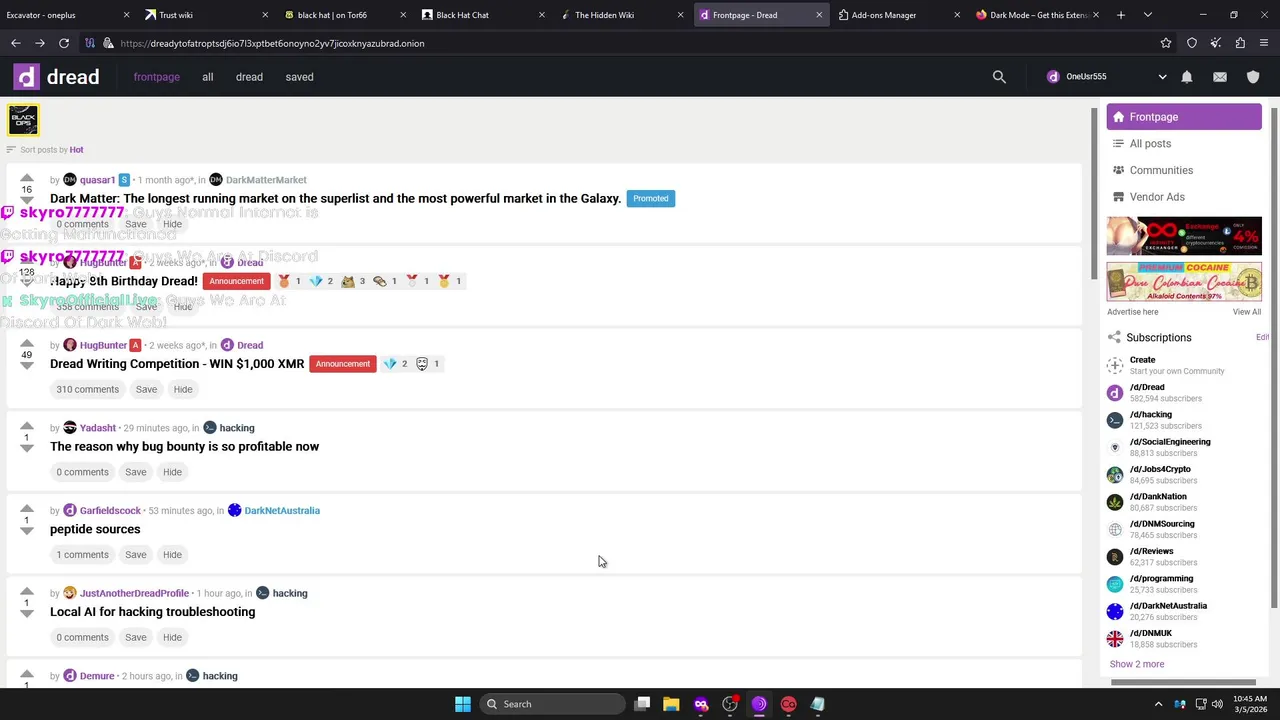Image resolution: width=1280 pixels, height=720 pixels.
Task: Go back using browser back arrow
Action: (16, 43)
